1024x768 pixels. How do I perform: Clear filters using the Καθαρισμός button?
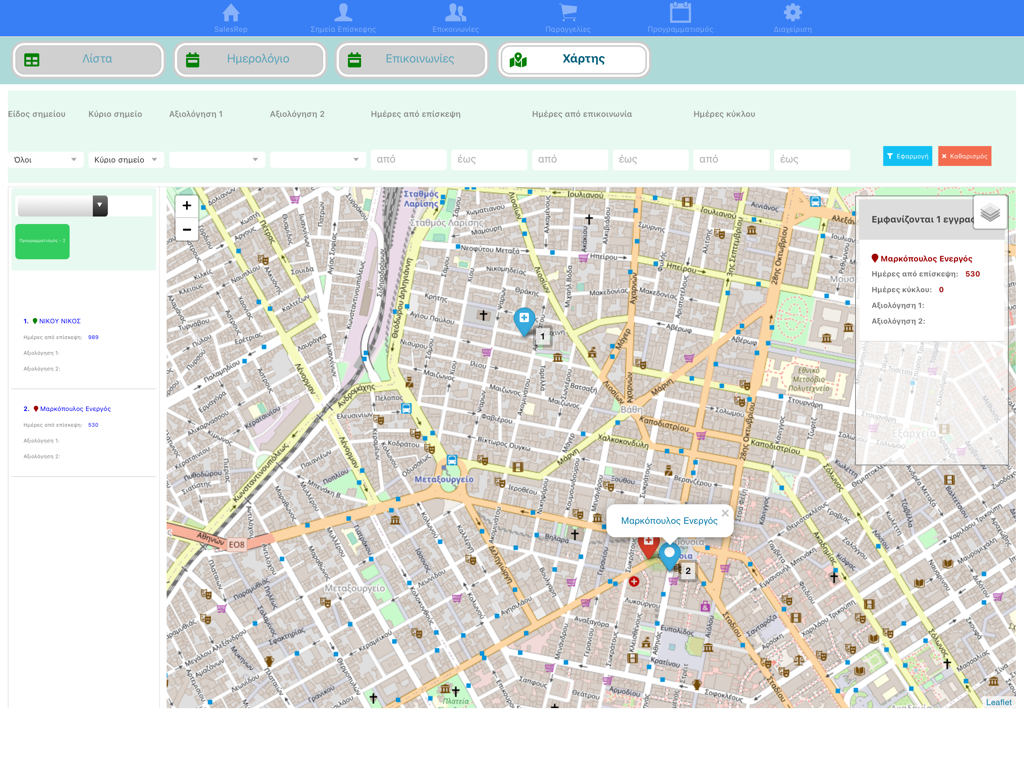[x=965, y=156]
